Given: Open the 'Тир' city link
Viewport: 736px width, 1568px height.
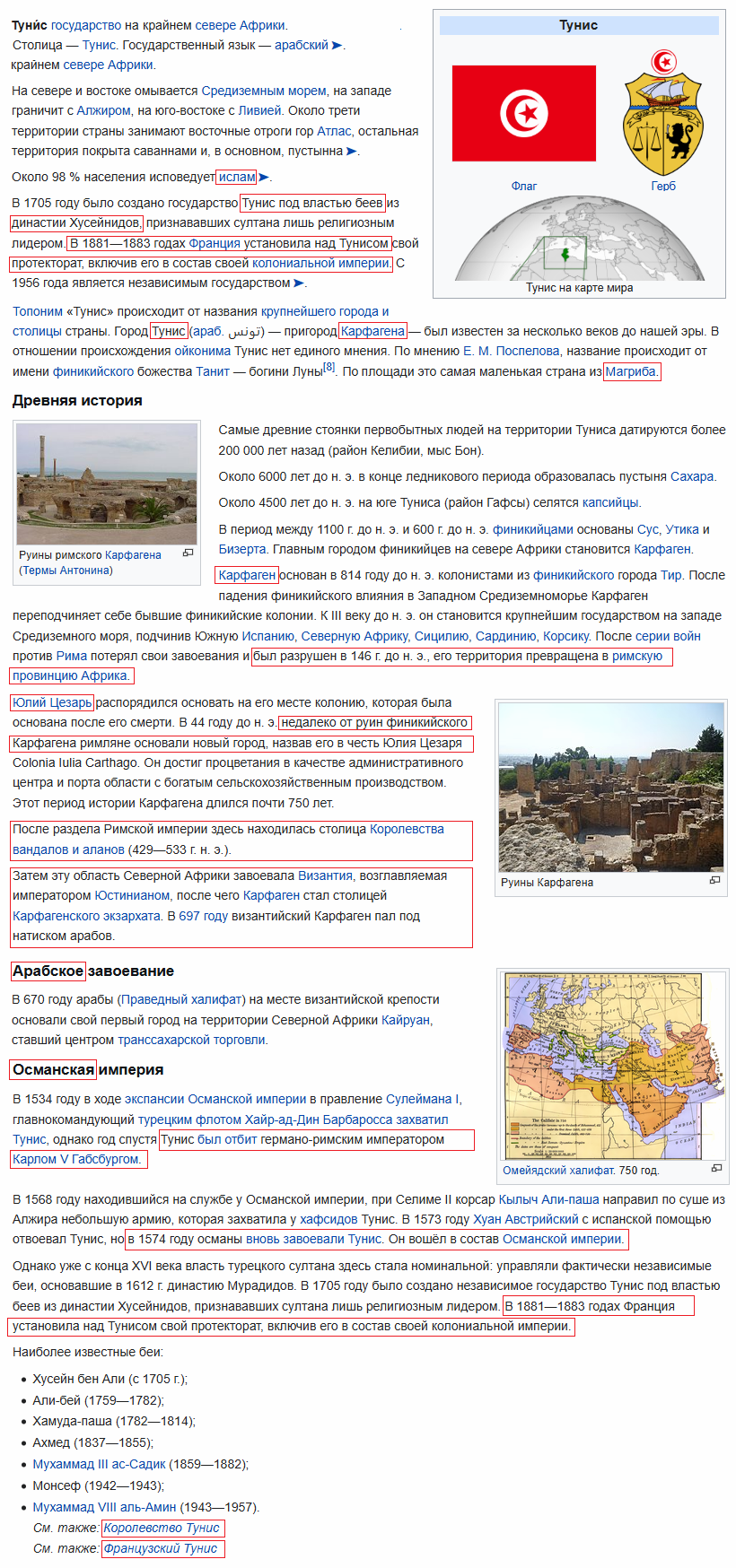Looking at the screenshot, I should (x=672, y=575).
